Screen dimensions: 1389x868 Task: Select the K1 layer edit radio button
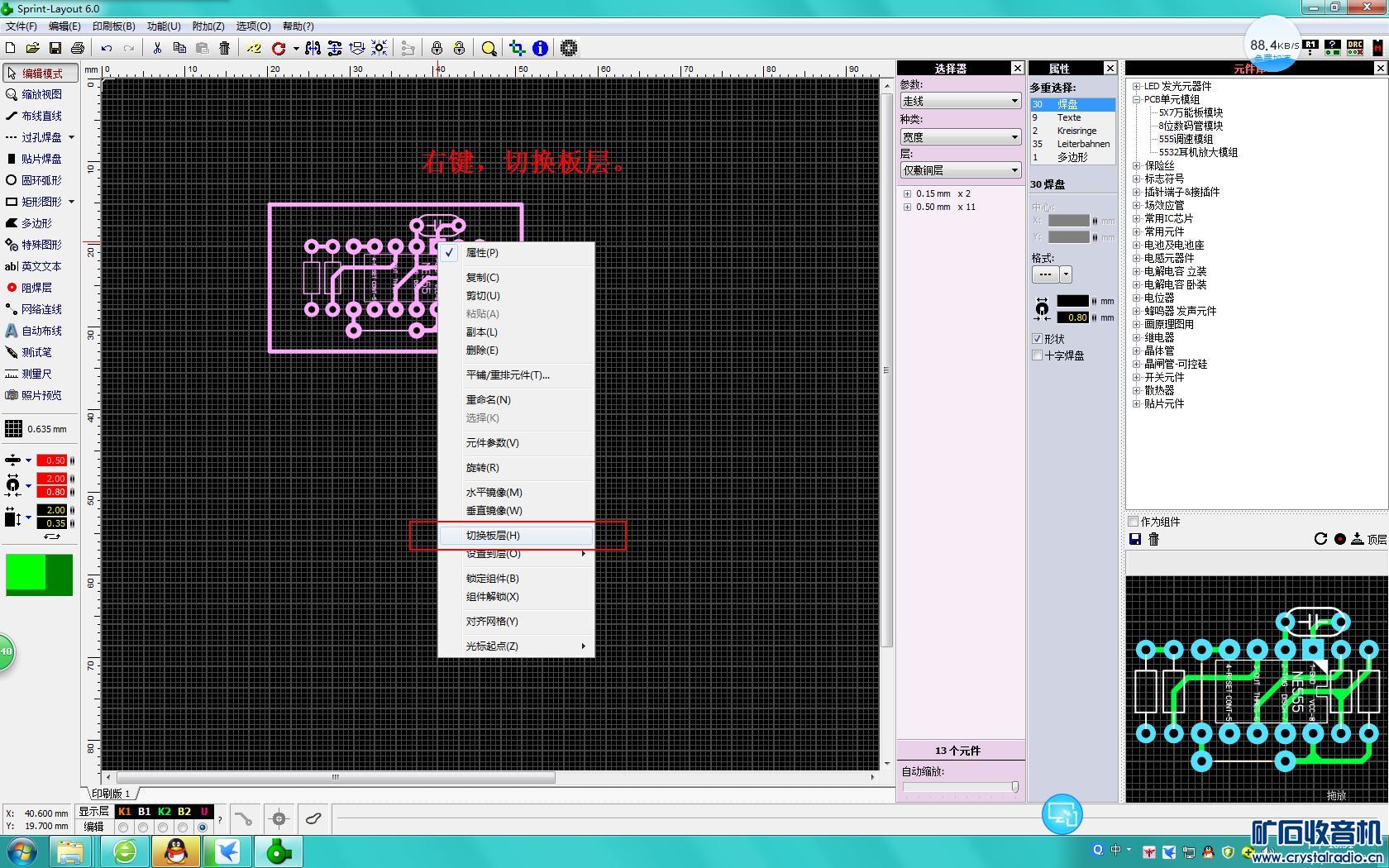pos(123,827)
